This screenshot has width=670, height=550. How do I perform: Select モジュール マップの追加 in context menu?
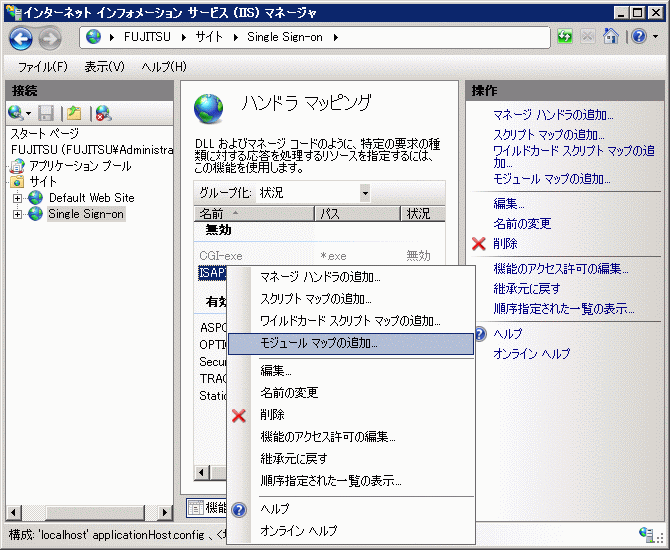click(351, 344)
